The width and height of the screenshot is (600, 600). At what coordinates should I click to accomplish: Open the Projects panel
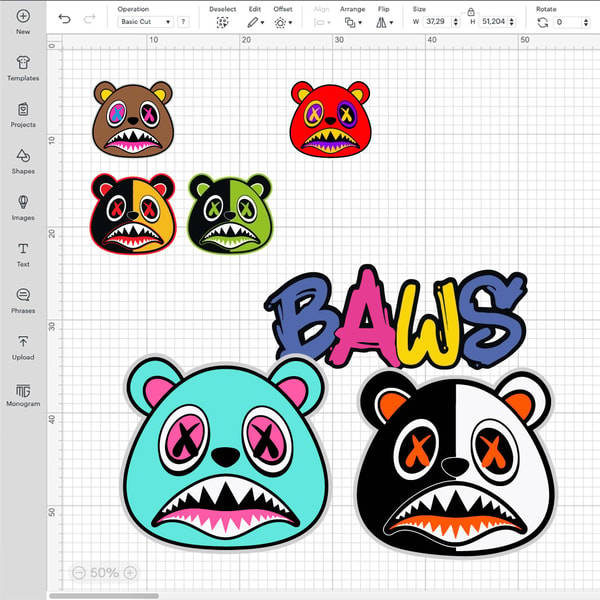tap(23, 115)
